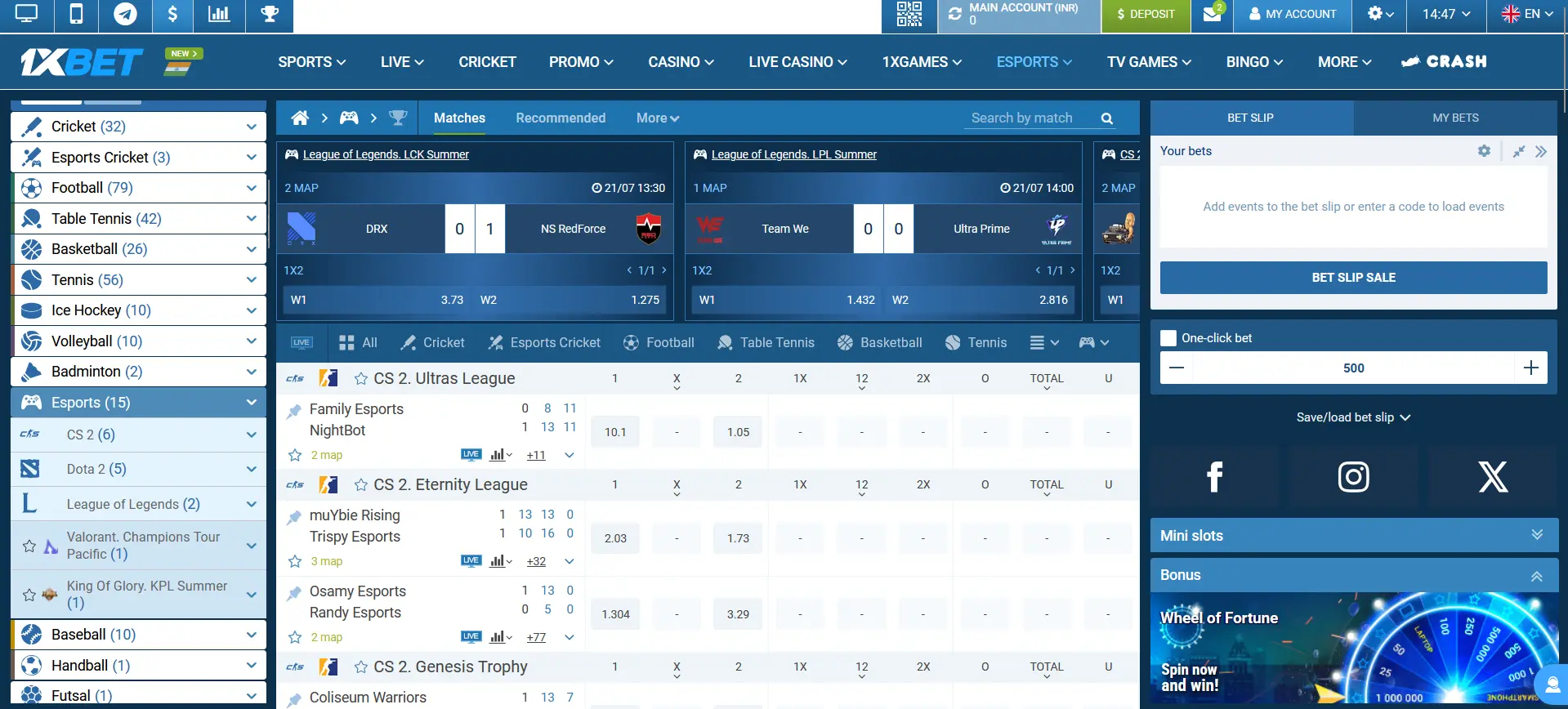
Task: Click the DEPOSIT button
Action: coord(1146,14)
